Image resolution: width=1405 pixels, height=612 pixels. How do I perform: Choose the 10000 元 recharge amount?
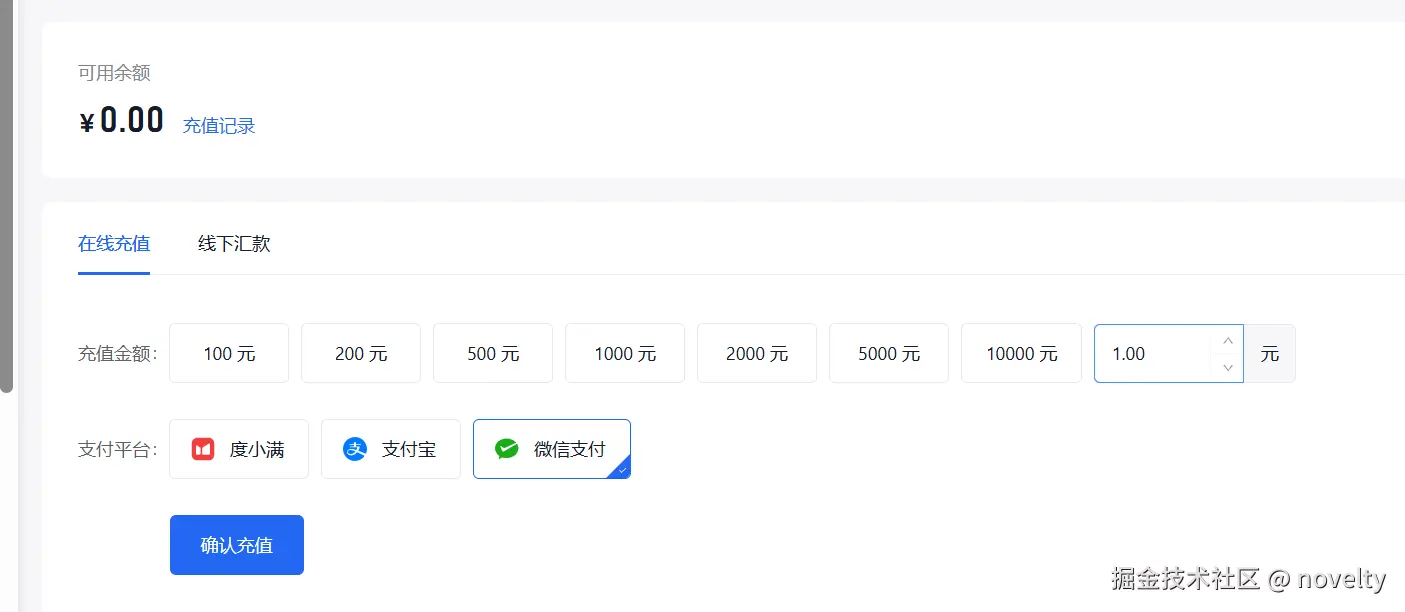pyautogui.click(x=1021, y=353)
